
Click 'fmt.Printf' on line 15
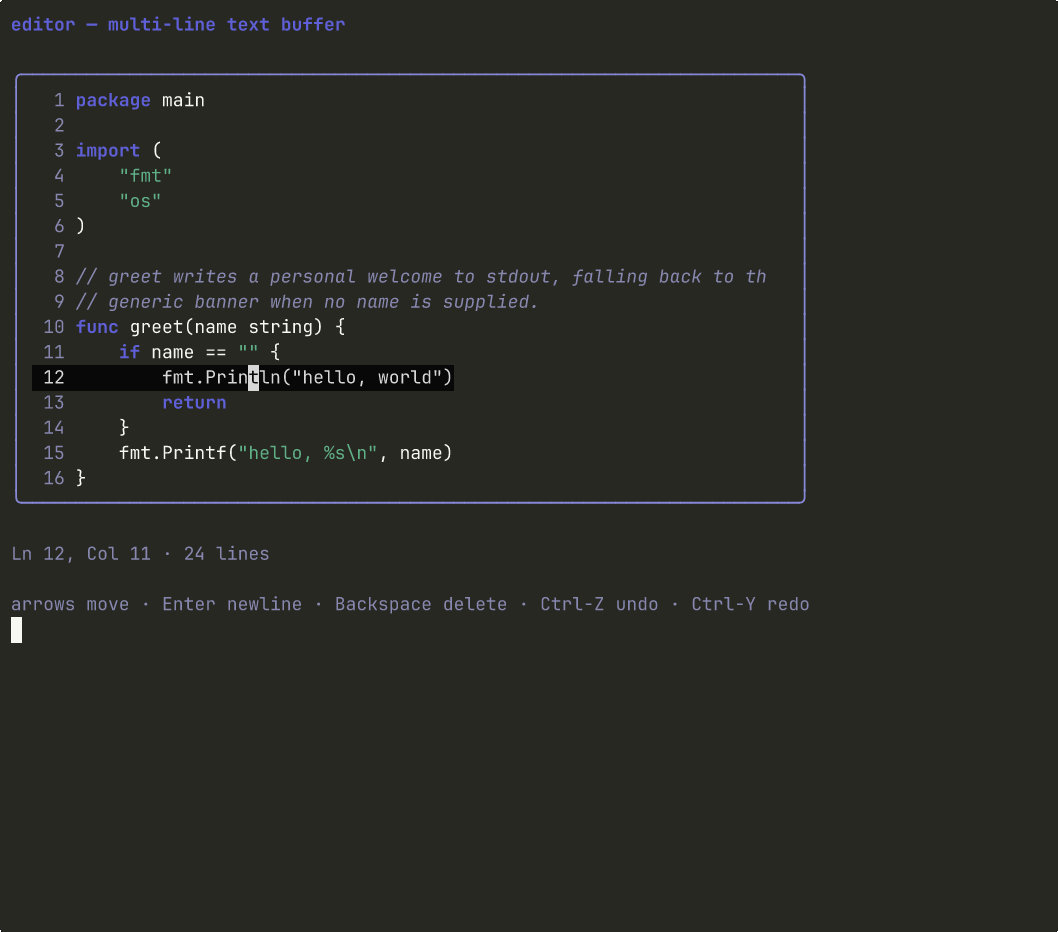coord(173,453)
